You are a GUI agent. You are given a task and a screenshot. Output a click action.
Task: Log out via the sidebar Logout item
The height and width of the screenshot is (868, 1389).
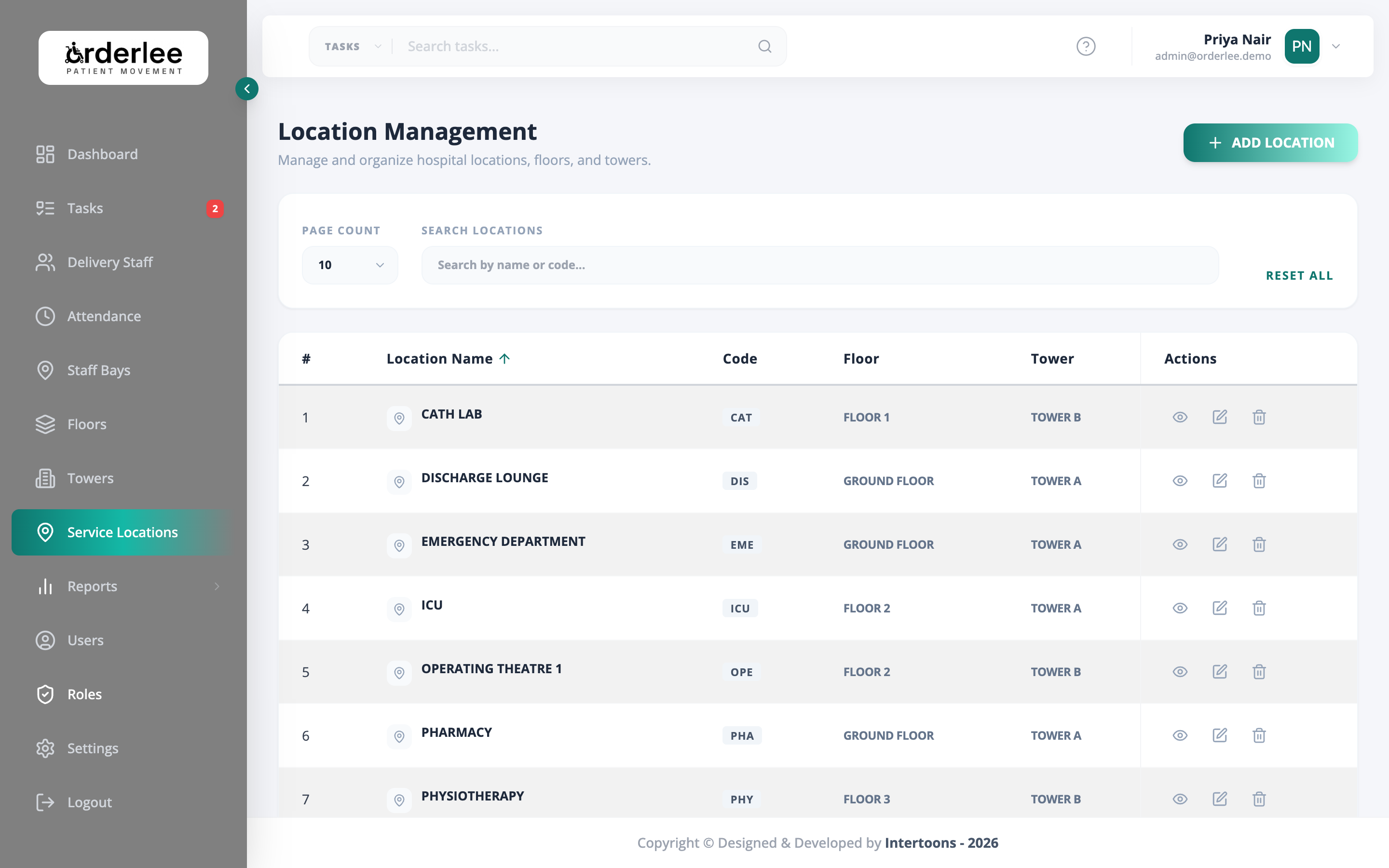[x=123, y=802]
